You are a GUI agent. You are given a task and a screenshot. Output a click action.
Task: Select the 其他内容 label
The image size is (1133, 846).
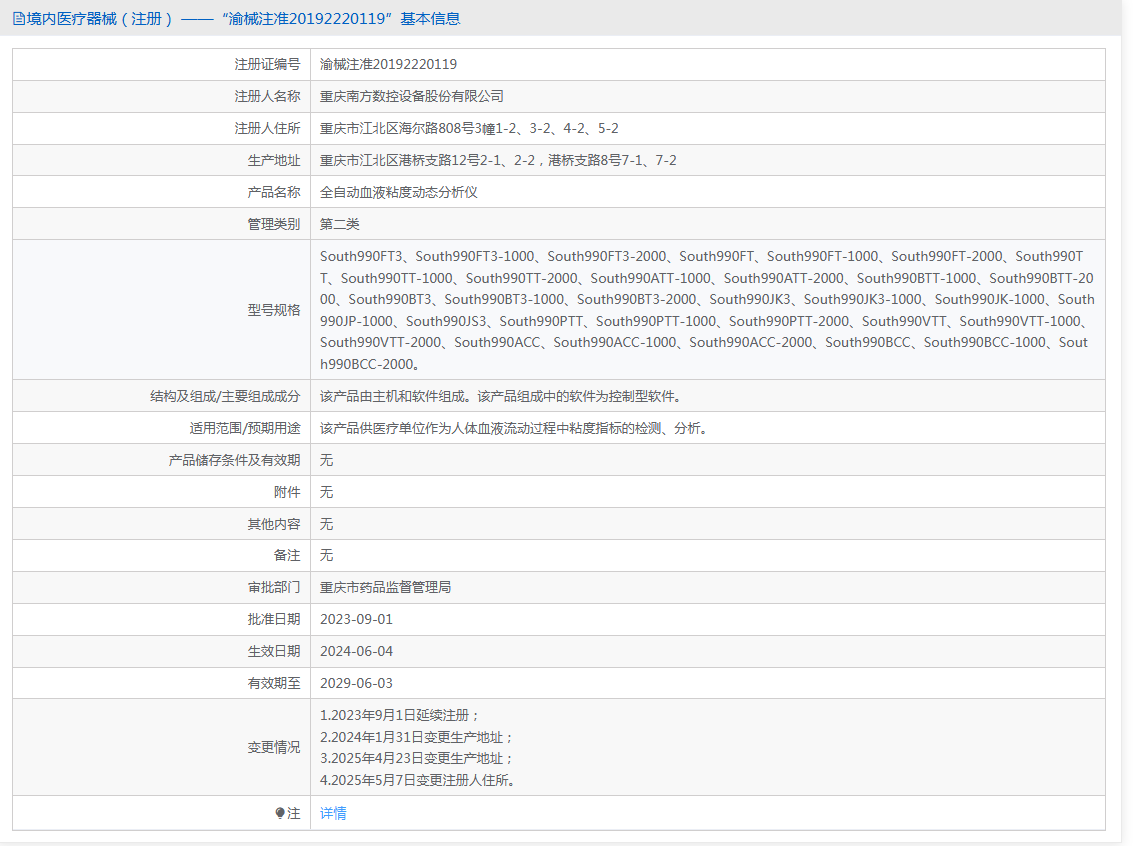(274, 524)
